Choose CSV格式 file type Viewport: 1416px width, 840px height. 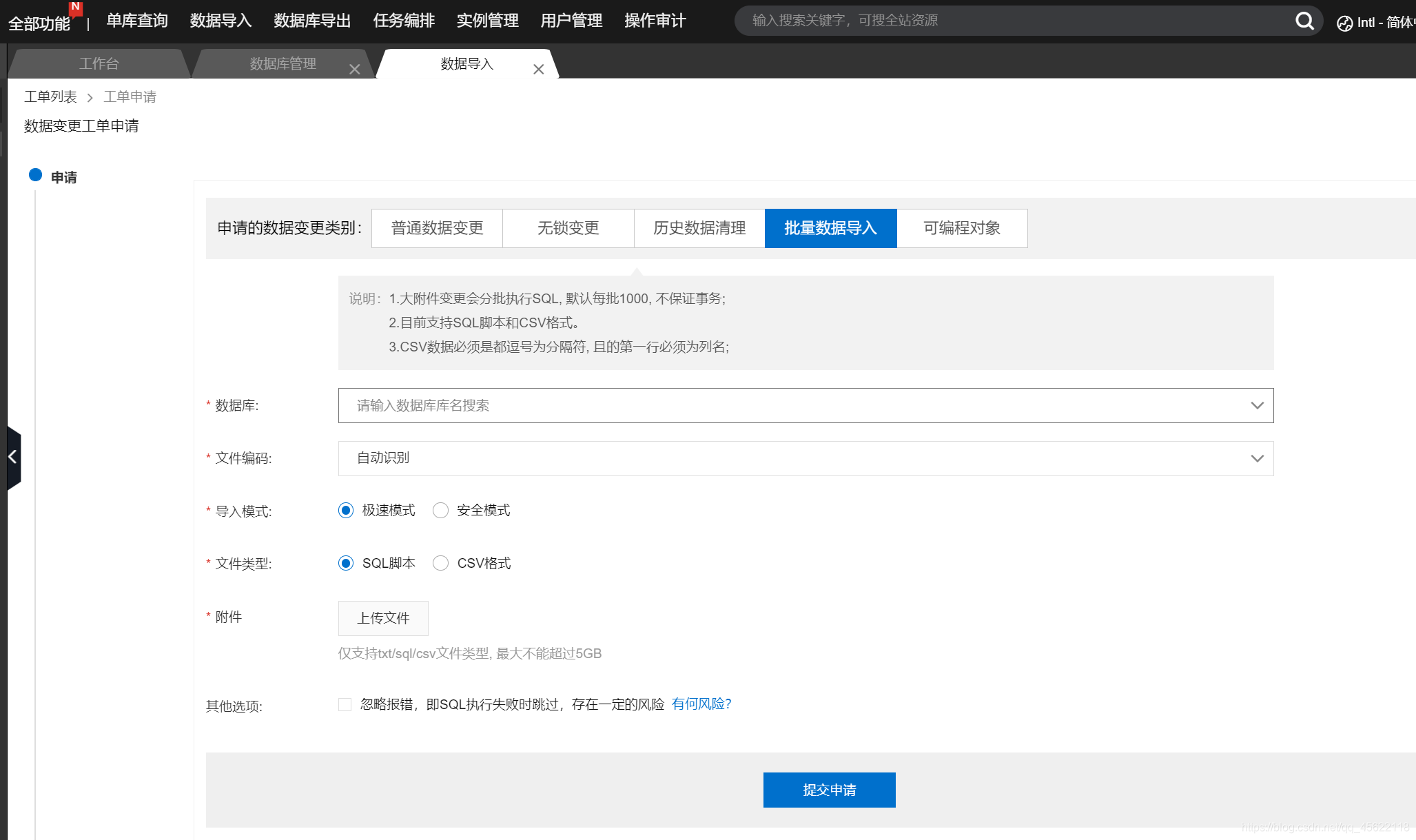440,564
